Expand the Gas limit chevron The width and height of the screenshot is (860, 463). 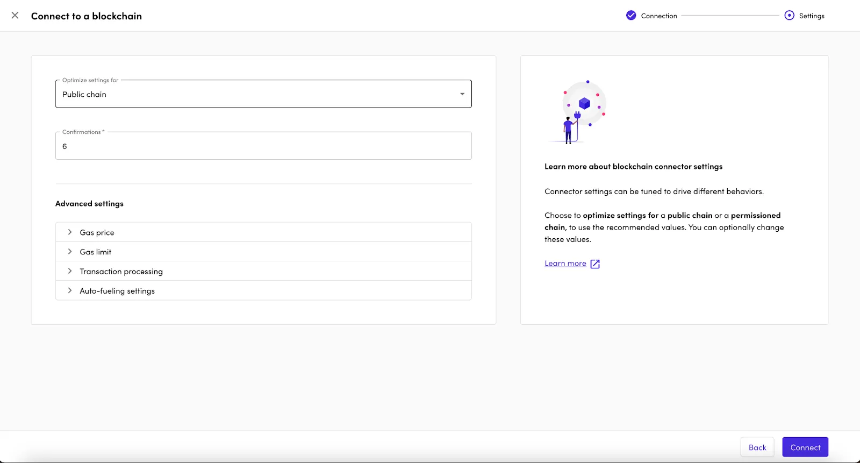tap(70, 252)
